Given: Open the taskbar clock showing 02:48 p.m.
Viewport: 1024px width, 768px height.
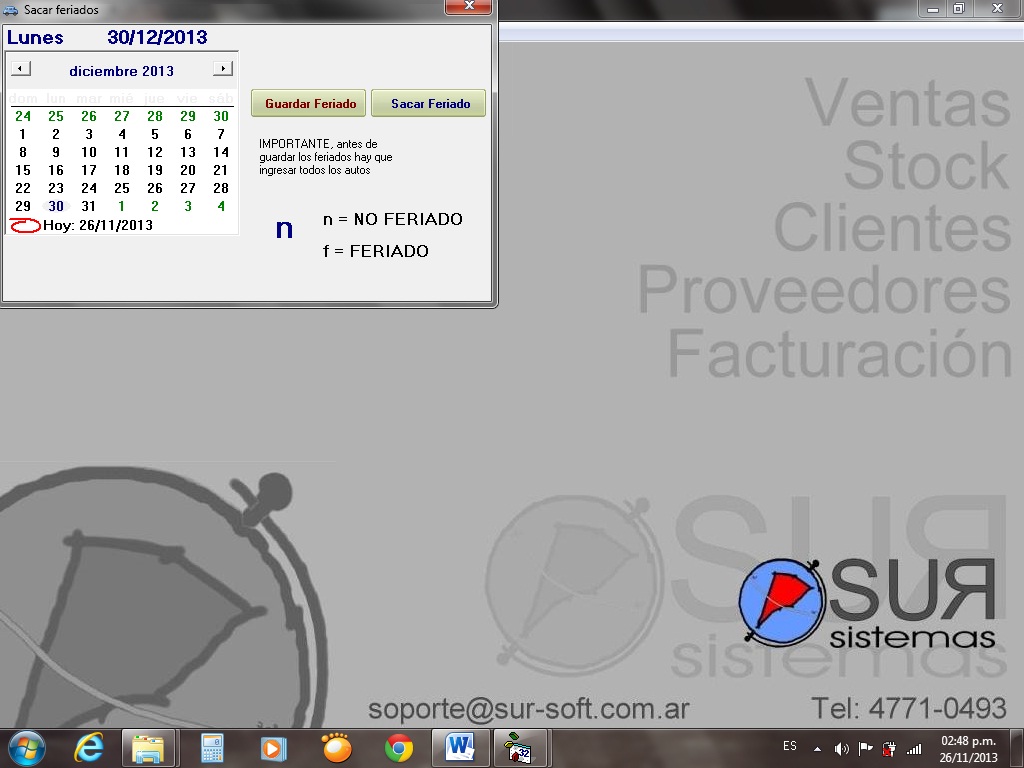Looking at the screenshot, I should point(968,749).
